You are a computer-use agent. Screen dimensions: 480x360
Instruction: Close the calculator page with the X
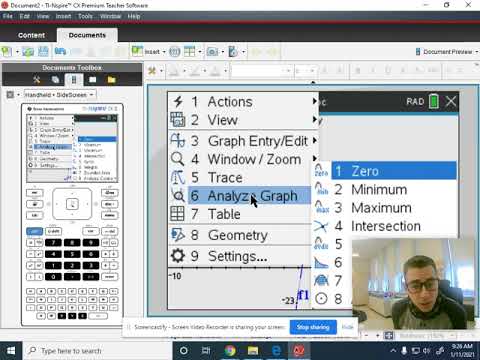[x=451, y=101]
